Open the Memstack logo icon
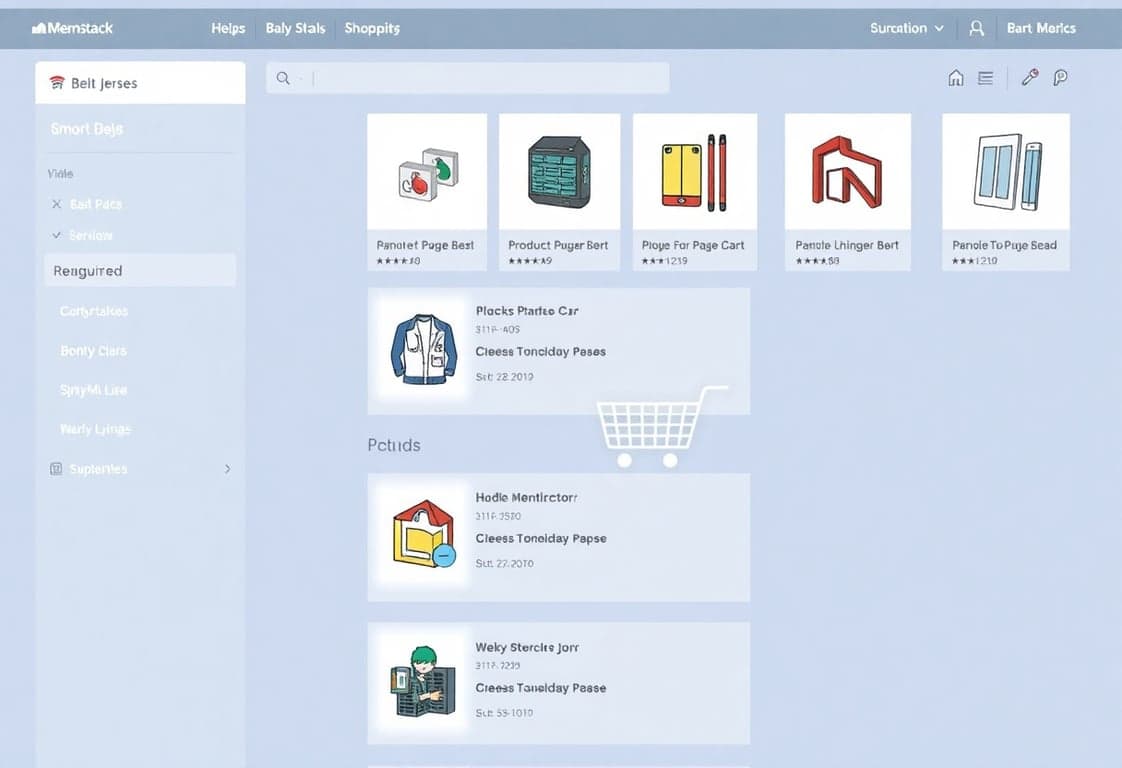 pos(40,28)
